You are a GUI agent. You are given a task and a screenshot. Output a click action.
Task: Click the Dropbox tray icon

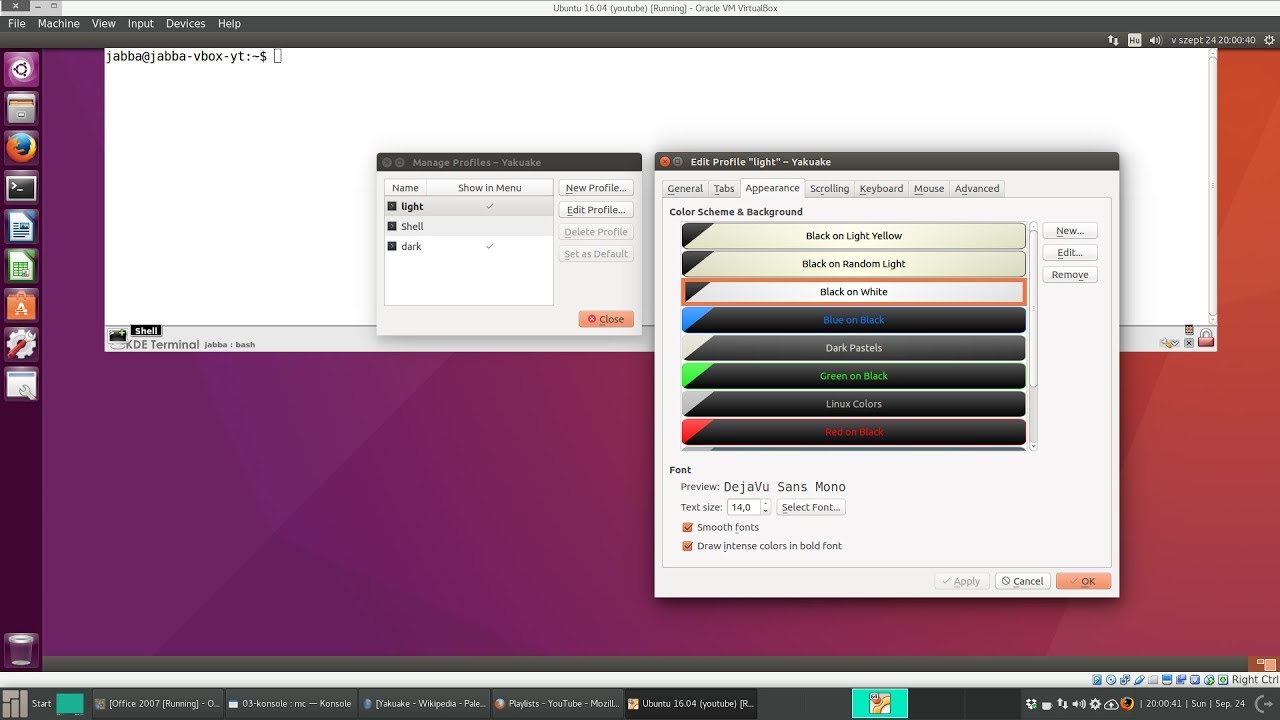pos(1031,703)
